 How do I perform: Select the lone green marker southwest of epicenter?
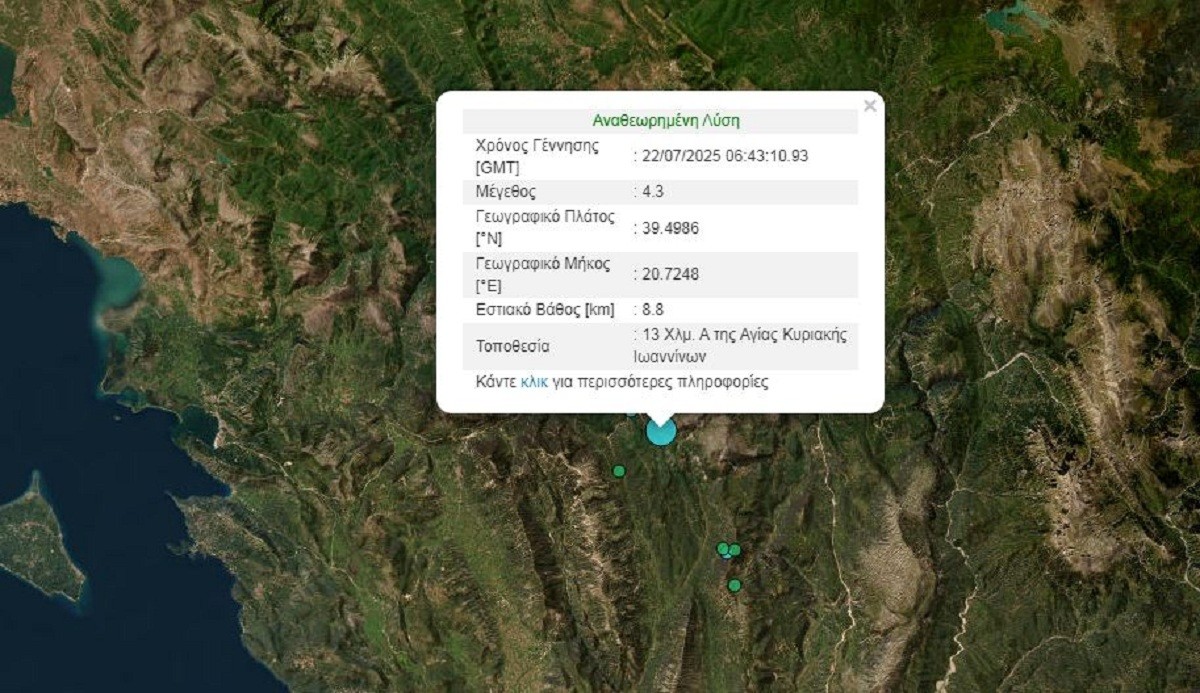coord(619,471)
